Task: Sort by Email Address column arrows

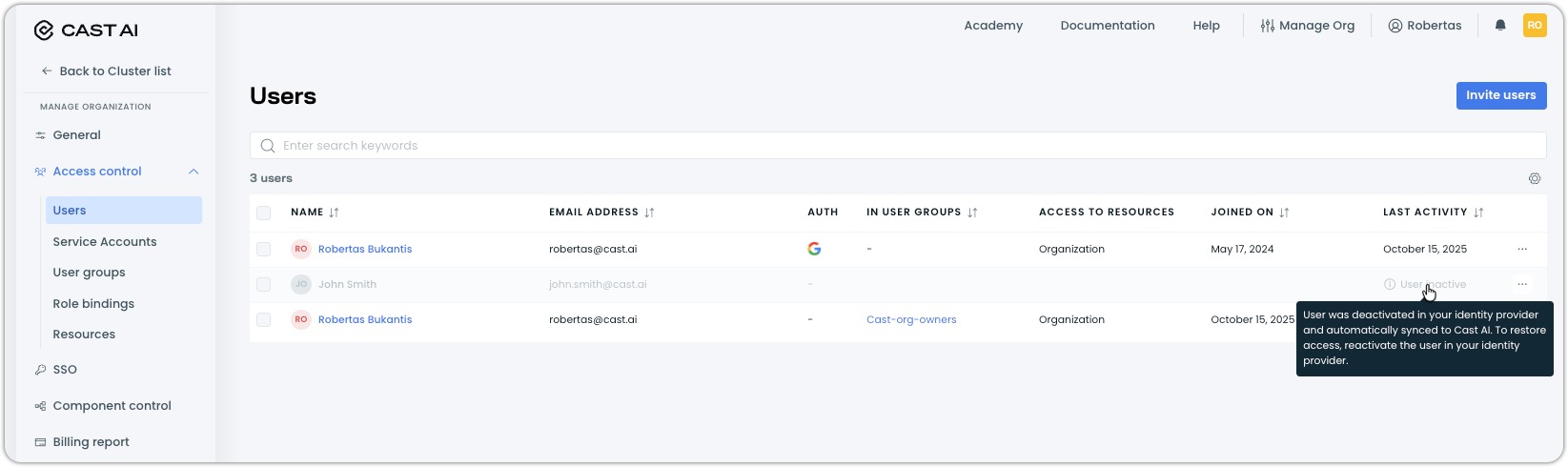Action: pyautogui.click(x=649, y=213)
